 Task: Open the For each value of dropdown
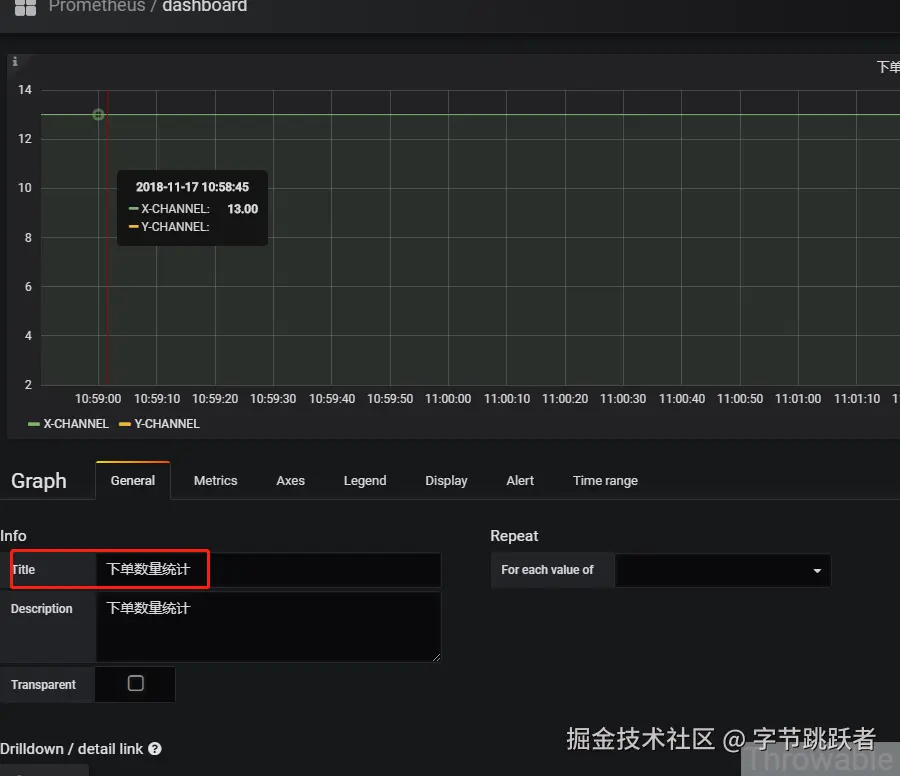tap(722, 570)
